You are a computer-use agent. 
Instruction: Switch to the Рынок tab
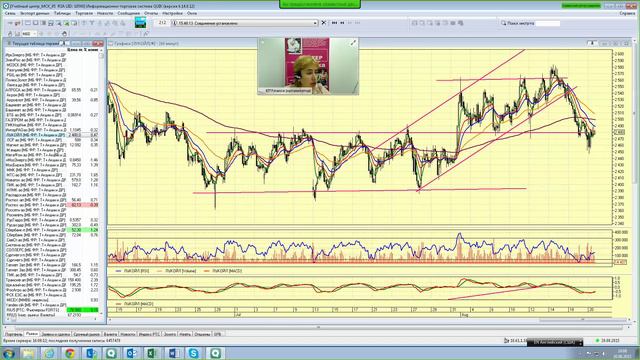[31, 334]
